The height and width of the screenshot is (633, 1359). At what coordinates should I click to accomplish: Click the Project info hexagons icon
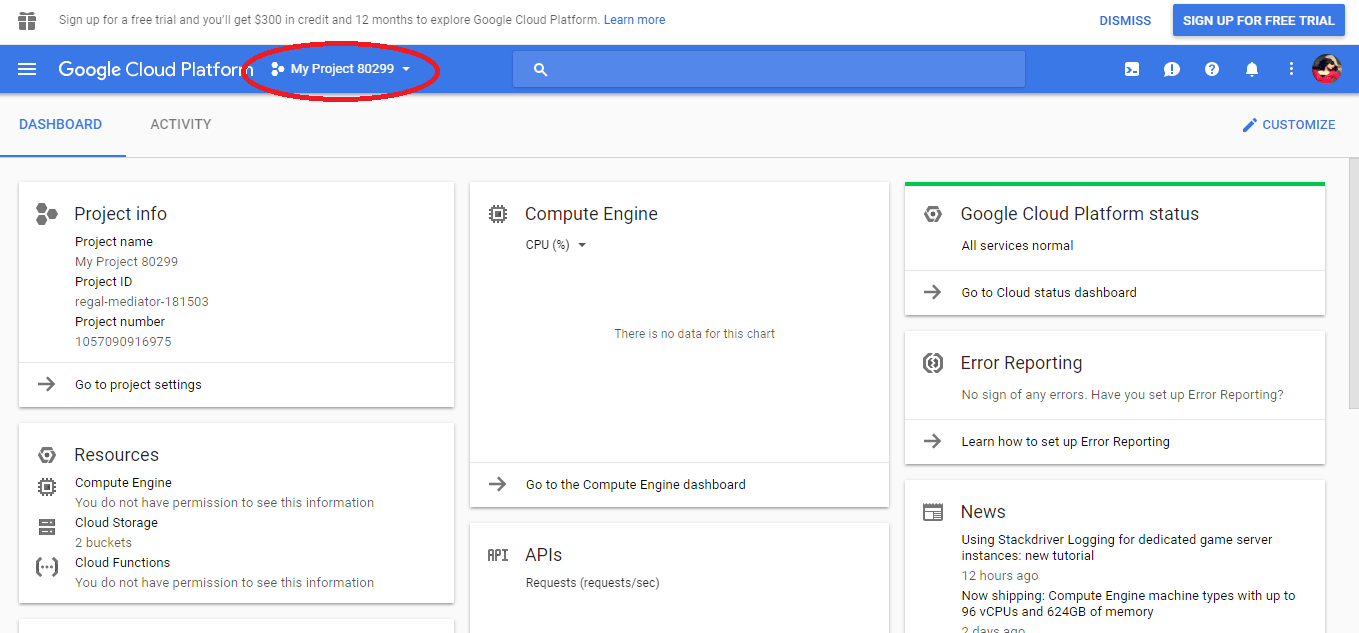click(x=46, y=213)
